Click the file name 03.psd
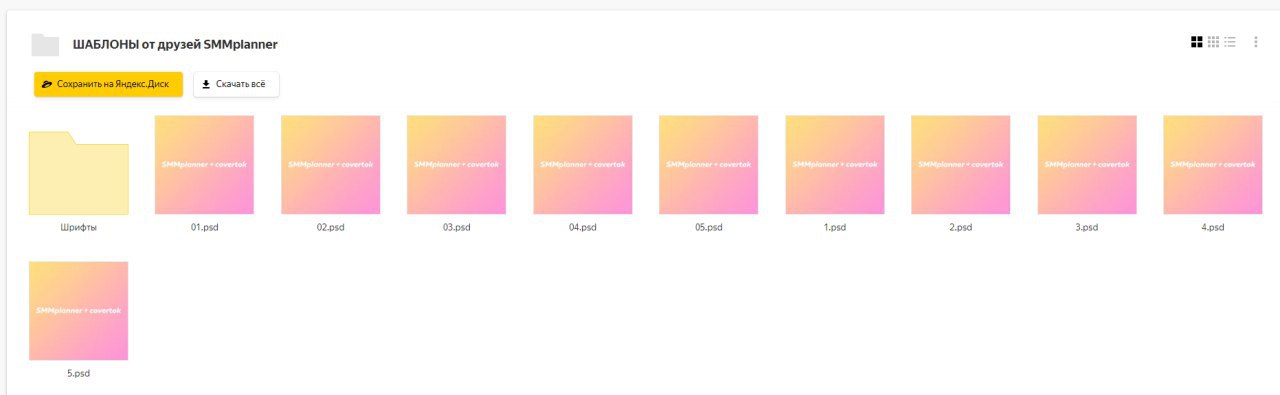The image size is (1280, 395). click(456, 228)
